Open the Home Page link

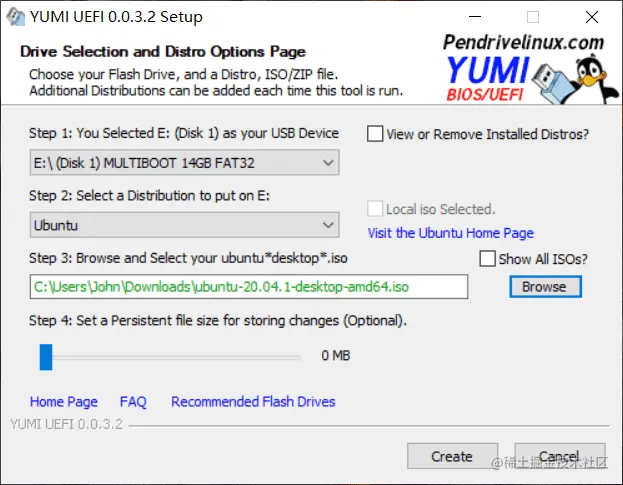coord(64,402)
